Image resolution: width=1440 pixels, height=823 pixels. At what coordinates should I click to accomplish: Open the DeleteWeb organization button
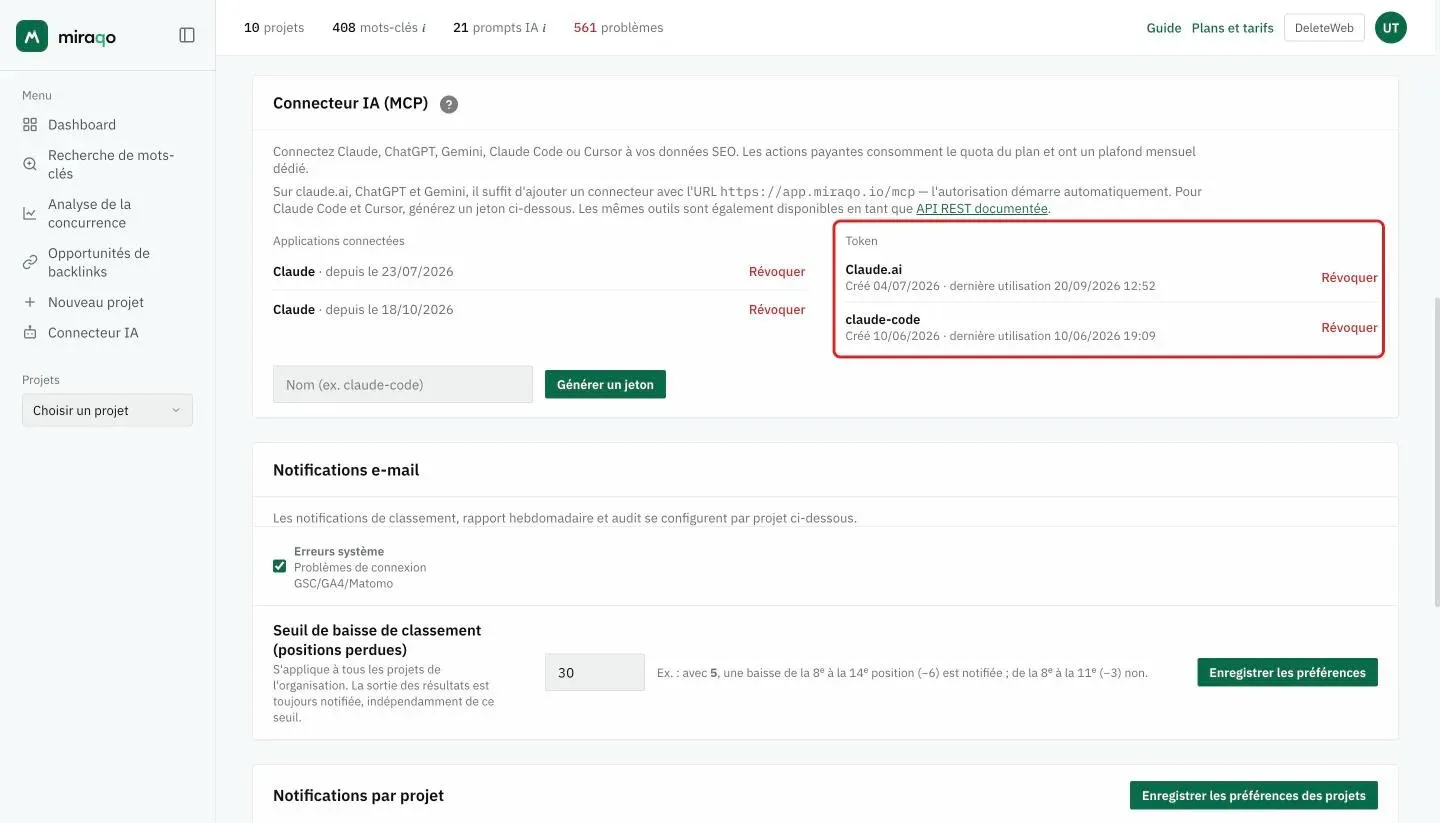[x=1324, y=28]
